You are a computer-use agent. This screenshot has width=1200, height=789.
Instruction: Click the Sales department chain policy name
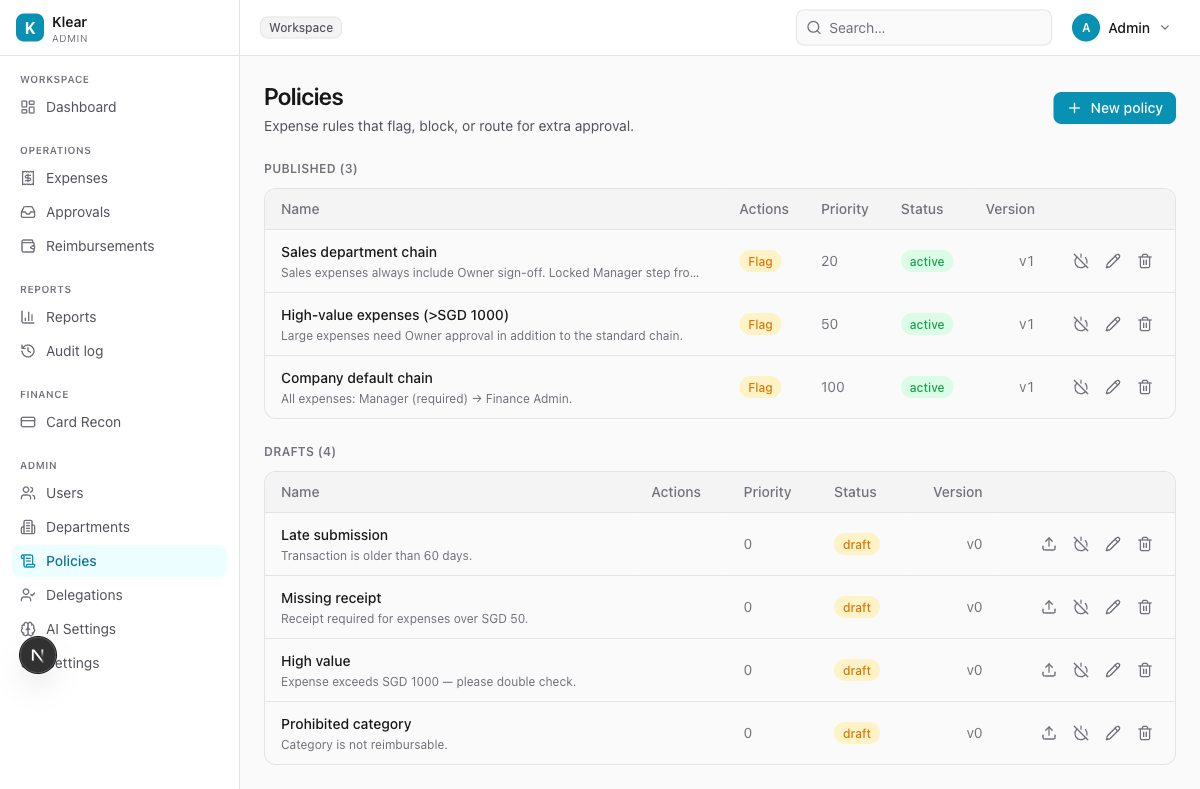click(359, 252)
